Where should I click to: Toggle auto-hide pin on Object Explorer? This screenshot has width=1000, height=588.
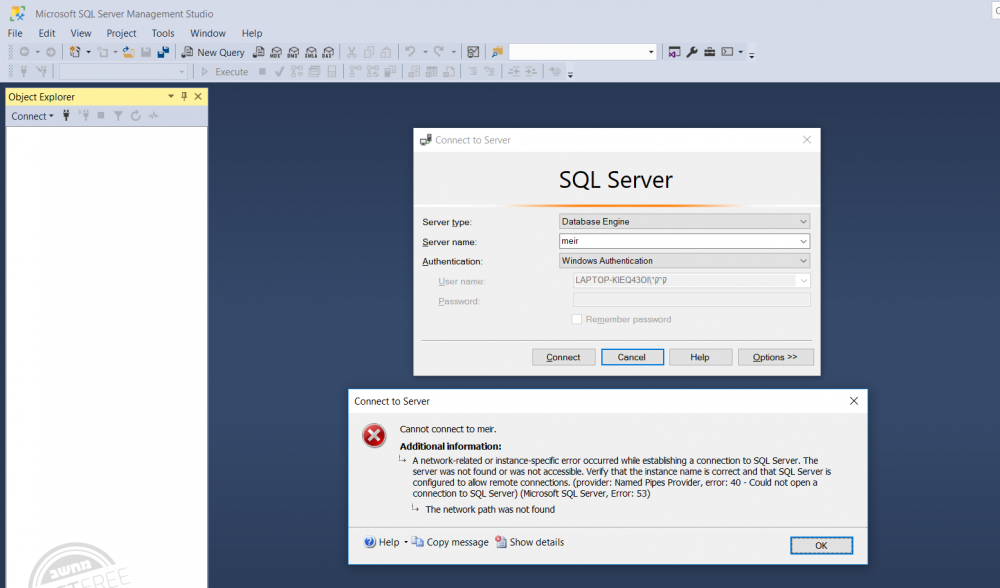pos(184,96)
